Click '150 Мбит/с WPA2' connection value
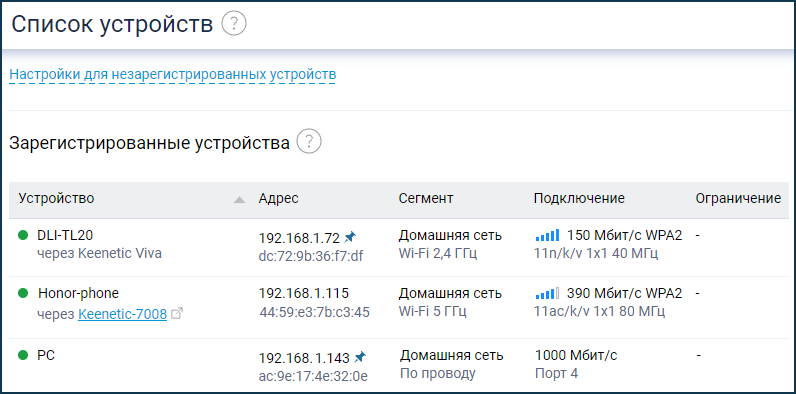The width and height of the screenshot is (796, 394). [x=624, y=235]
